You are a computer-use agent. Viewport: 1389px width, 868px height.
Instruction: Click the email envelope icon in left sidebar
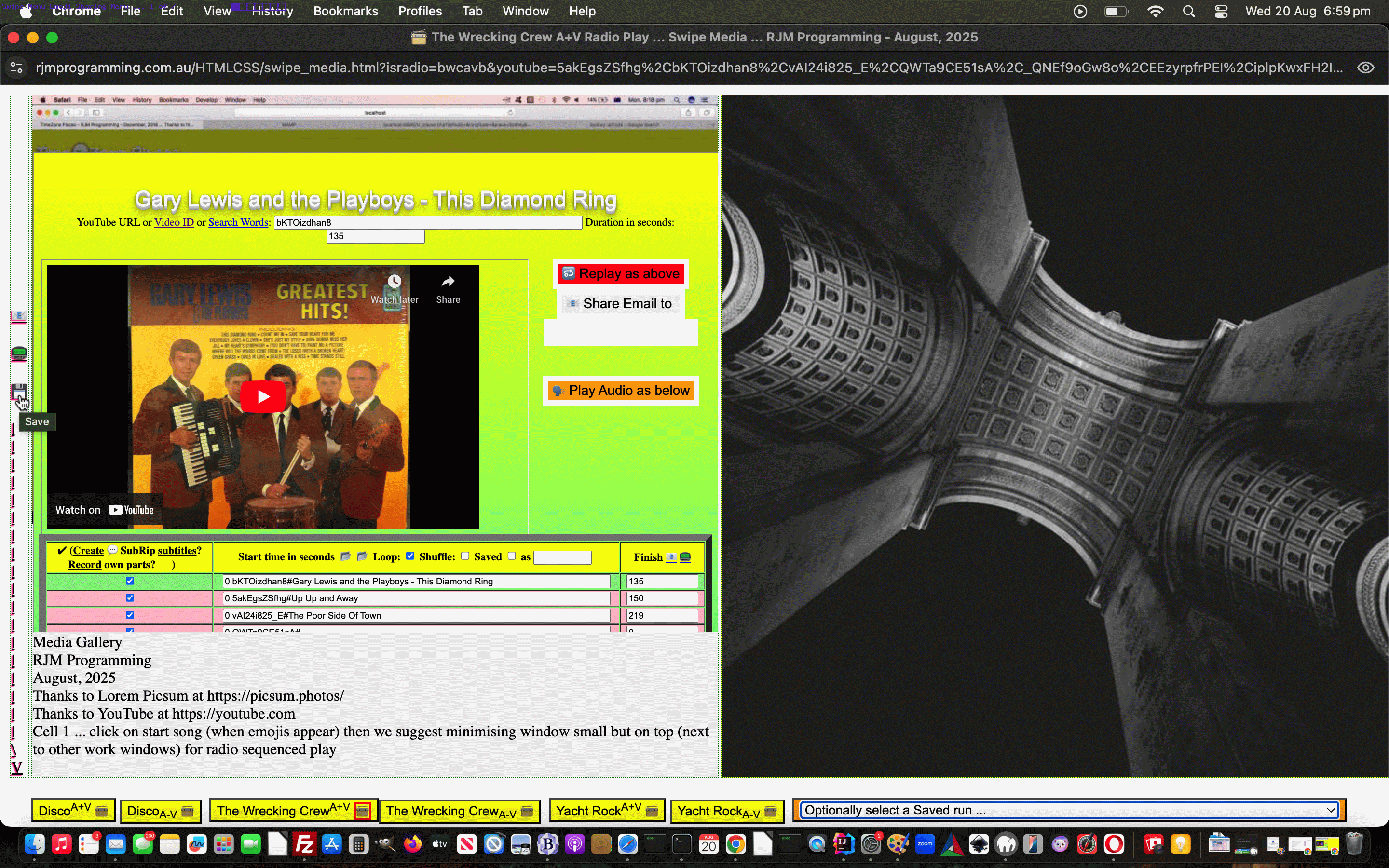point(19,316)
